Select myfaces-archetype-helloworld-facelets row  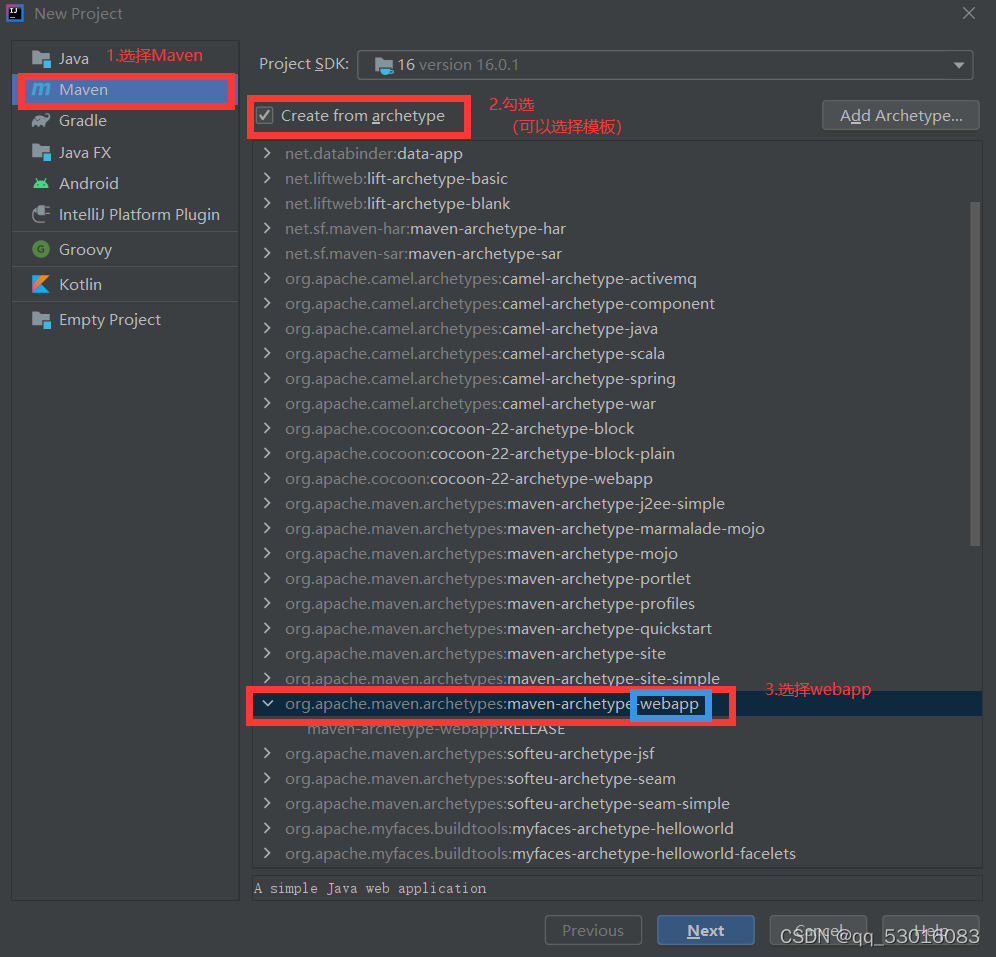617,853
